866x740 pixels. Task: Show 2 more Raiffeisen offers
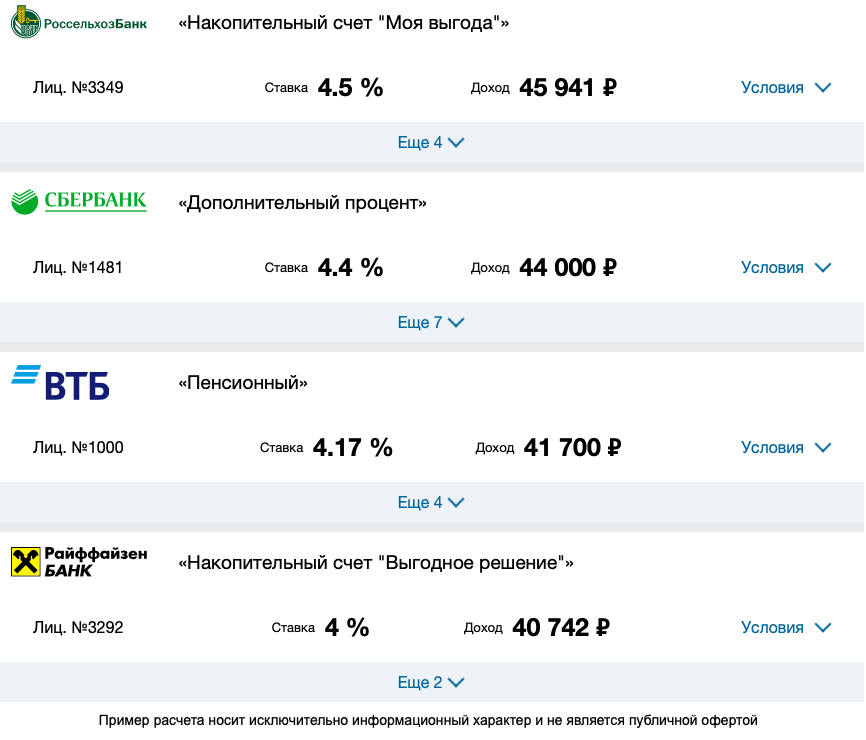pos(431,683)
